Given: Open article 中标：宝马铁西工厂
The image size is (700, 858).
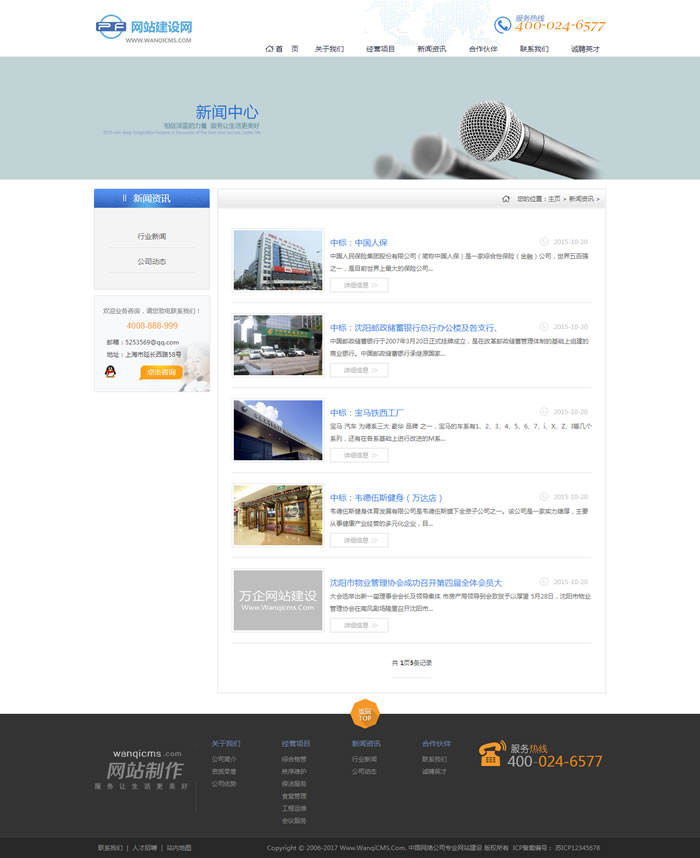Looking at the screenshot, I should [x=367, y=413].
